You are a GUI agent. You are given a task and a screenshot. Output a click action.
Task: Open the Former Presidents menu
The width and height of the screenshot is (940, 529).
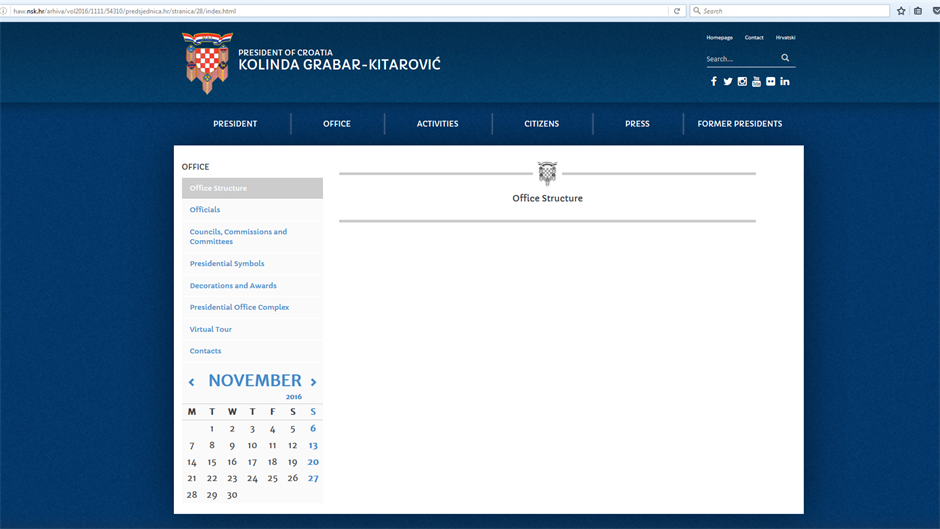[x=739, y=124]
